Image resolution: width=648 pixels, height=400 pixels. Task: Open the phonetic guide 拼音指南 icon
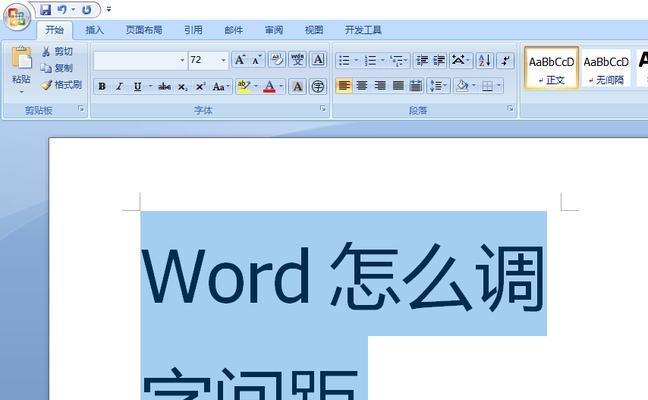(298, 60)
